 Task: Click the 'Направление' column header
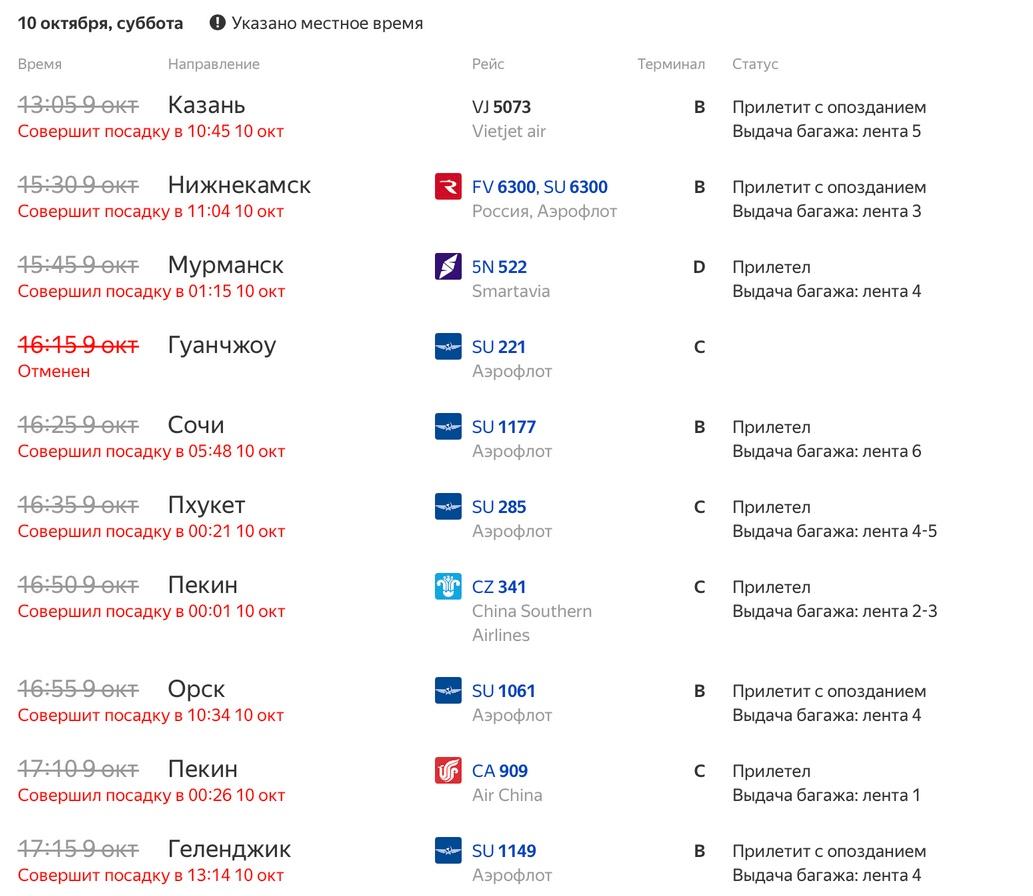(x=213, y=65)
